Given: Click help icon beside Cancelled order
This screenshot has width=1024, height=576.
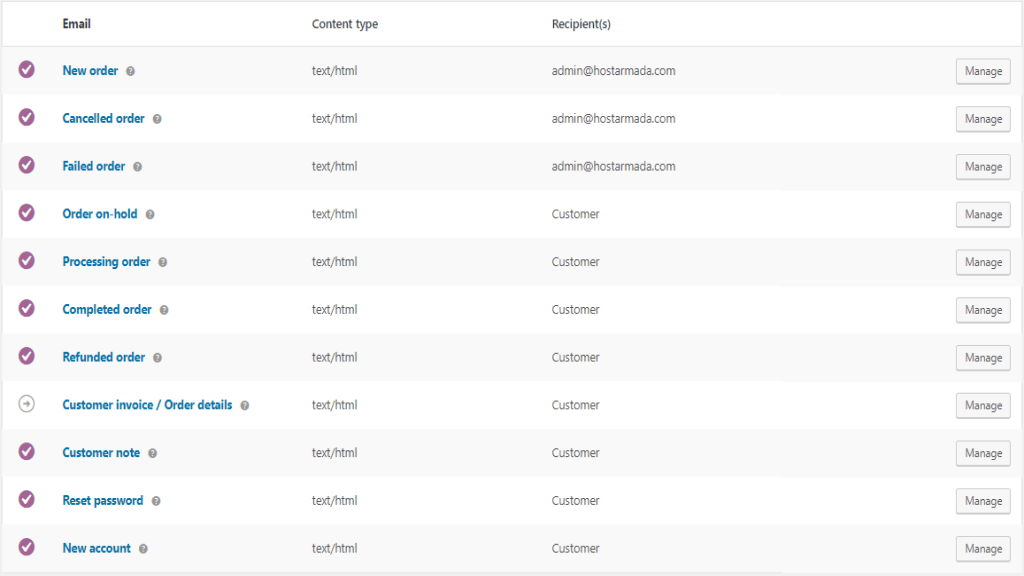Looking at the screenshot, I should 157,119.
